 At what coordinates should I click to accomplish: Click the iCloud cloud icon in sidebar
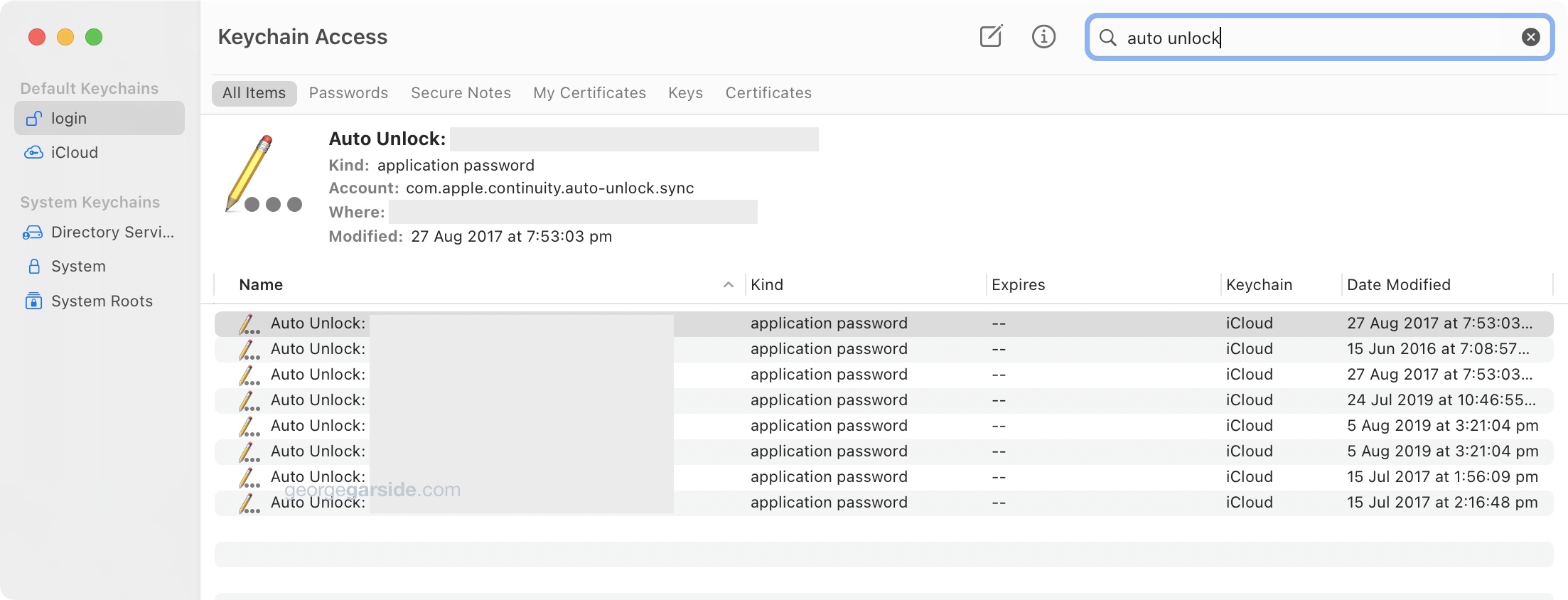(x=33, y=152)
